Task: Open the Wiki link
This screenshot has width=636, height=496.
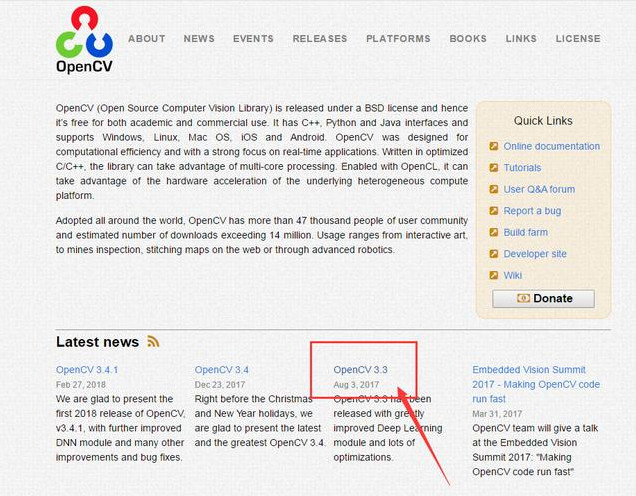Action: [513, 275]
